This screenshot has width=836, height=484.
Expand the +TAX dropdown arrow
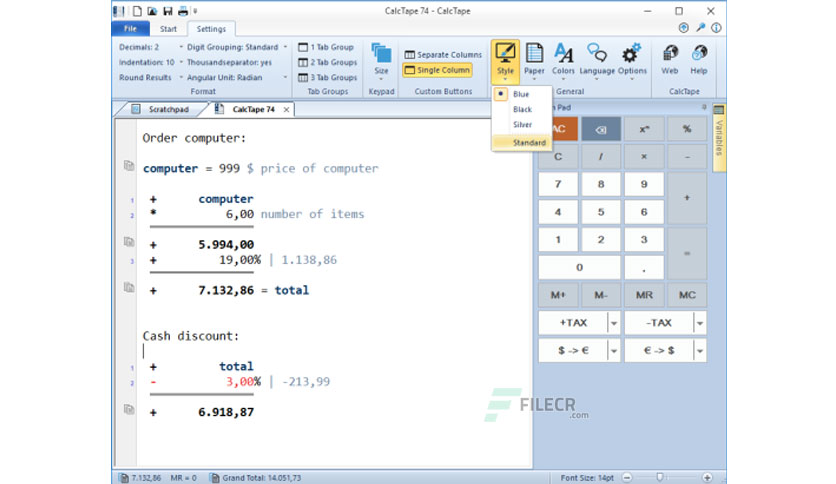click(x=614, y=323)
